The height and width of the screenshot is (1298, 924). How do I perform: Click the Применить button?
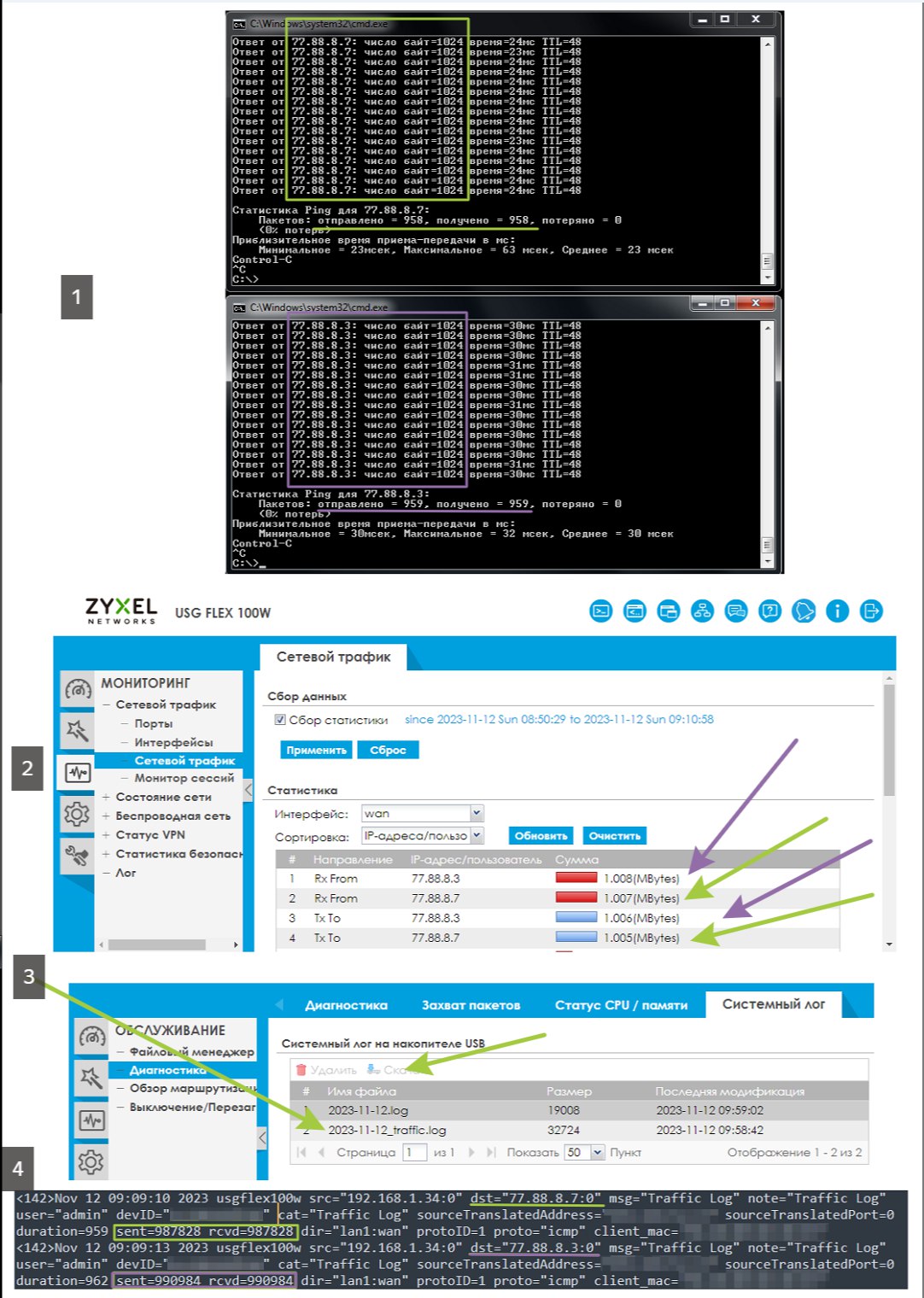[x=316, y=750]
